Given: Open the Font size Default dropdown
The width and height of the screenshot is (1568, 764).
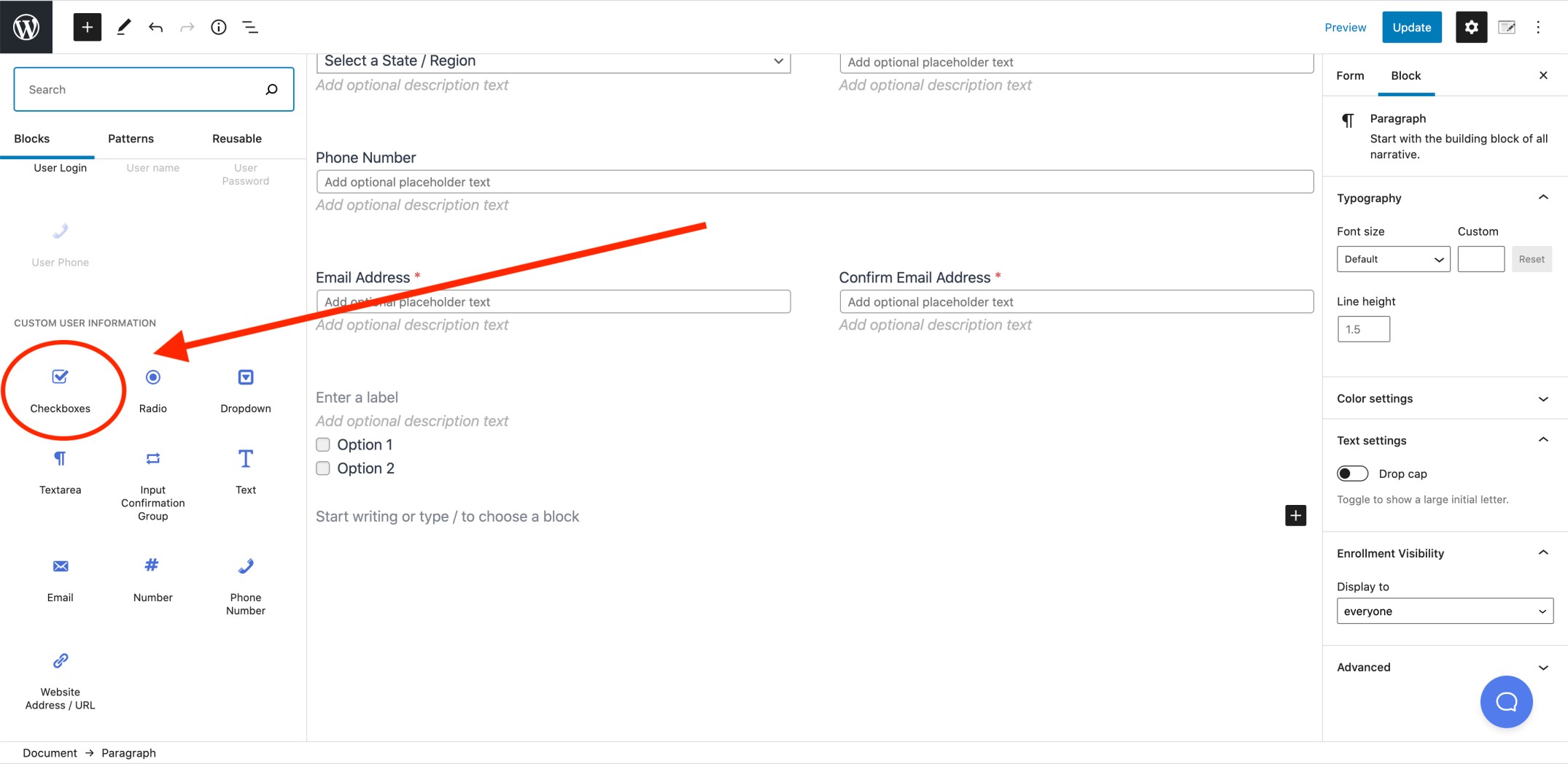Looking at the screenshot, I should click(x=1393, y=259).
